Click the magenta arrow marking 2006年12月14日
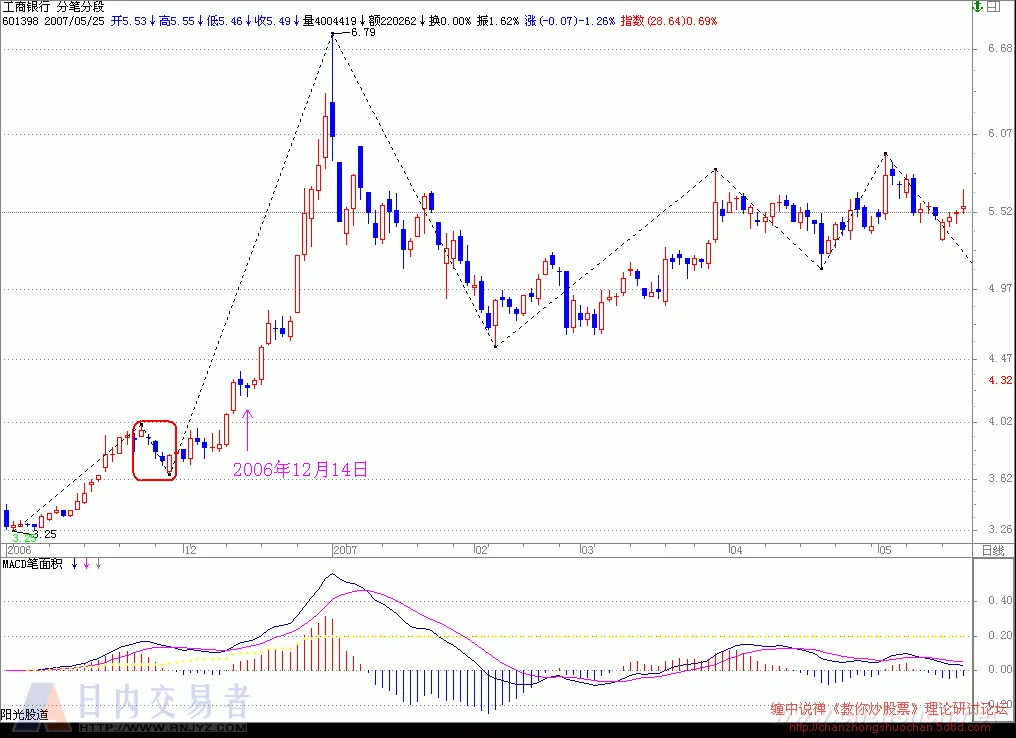The image size is (1016, 738). click(x=247, y=430)
